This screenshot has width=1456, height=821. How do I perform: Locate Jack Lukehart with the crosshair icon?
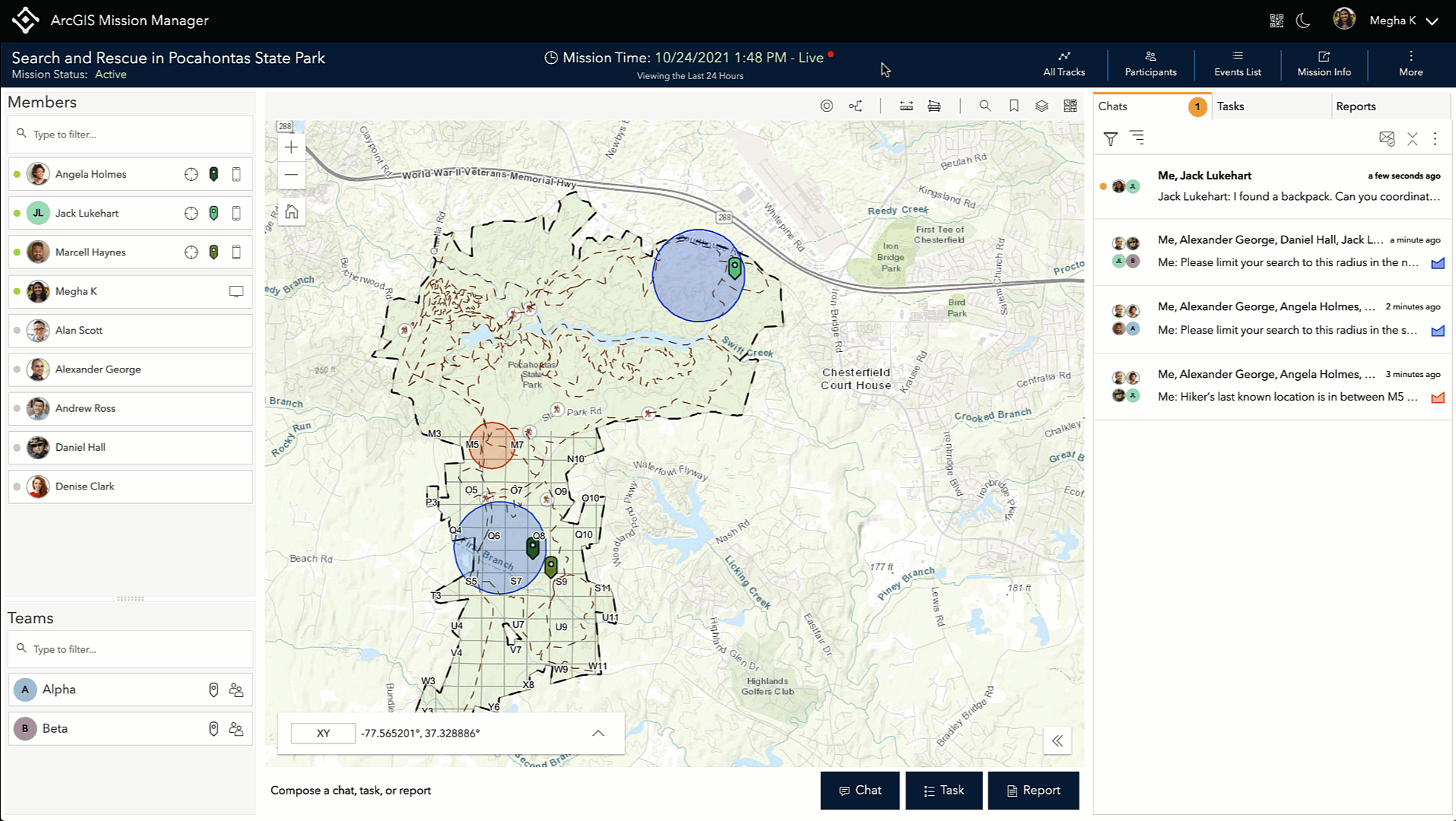coord(191,214)
